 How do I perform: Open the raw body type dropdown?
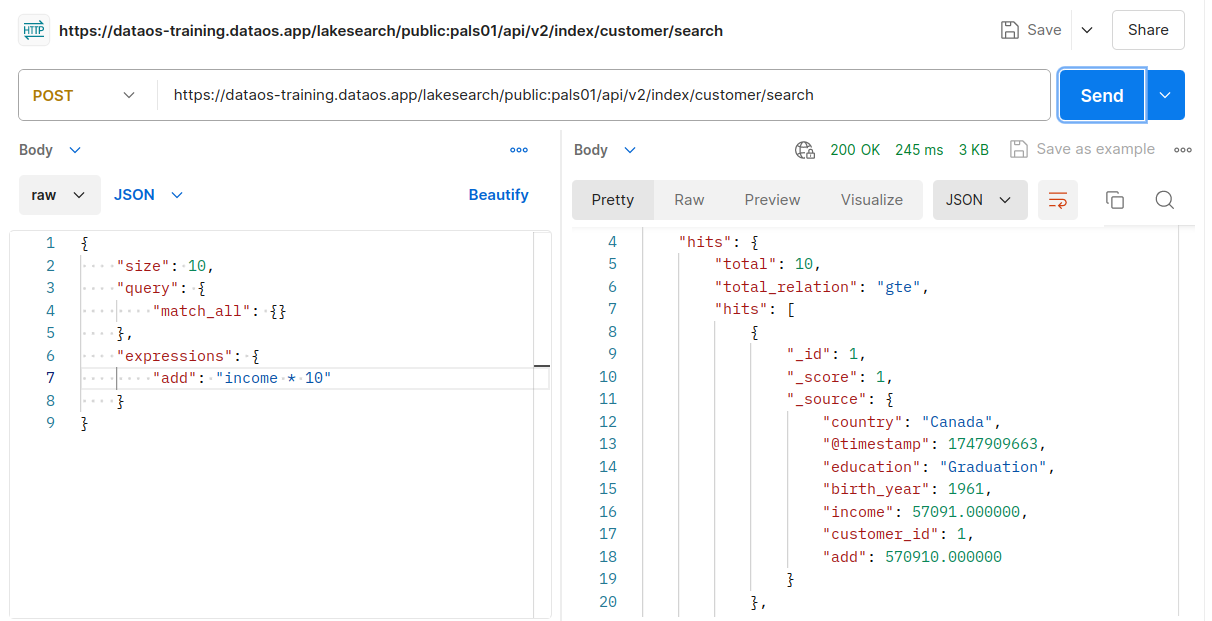pos(60,195)
